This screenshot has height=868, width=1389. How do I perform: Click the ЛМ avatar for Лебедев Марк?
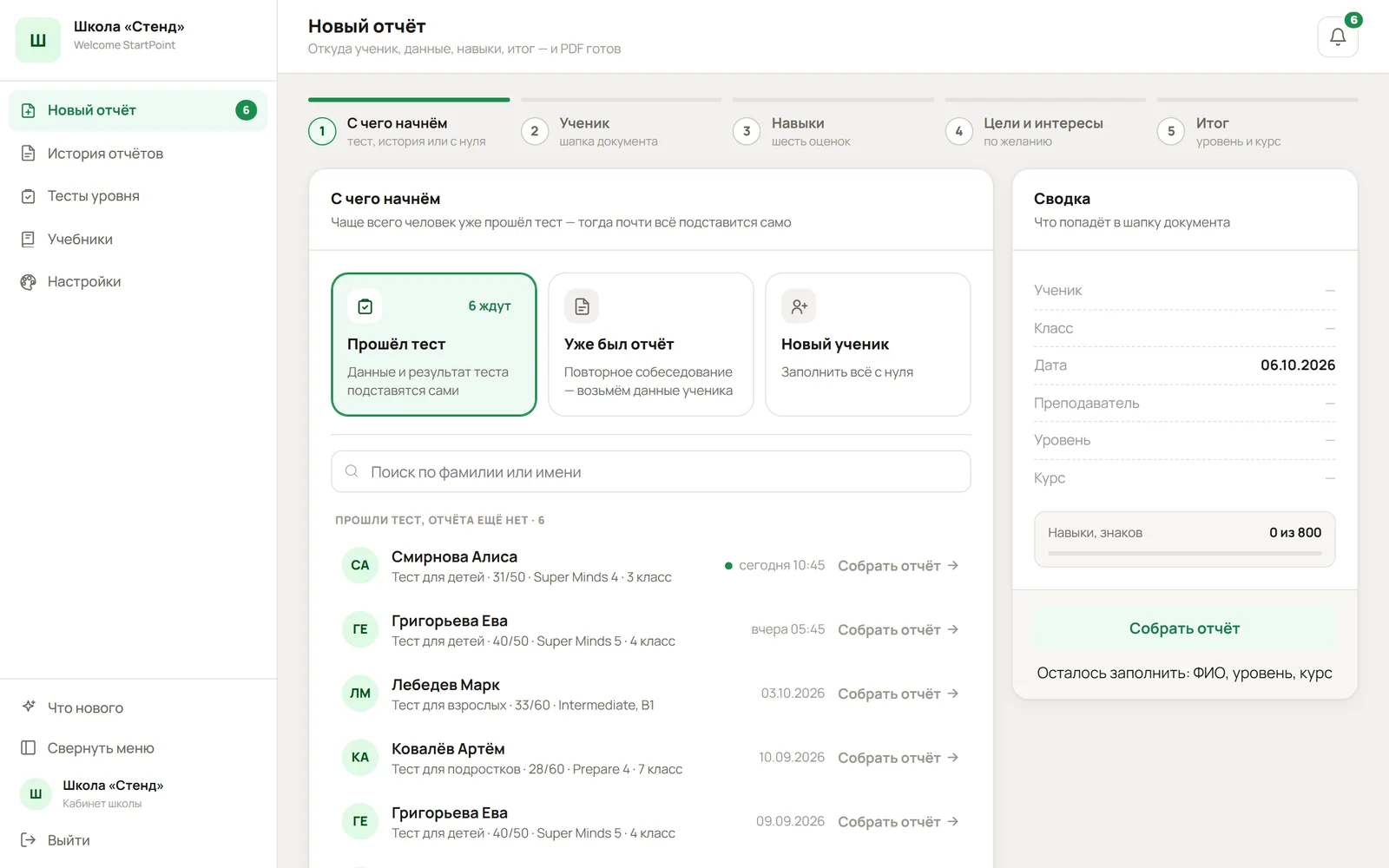tap(360, 694)
